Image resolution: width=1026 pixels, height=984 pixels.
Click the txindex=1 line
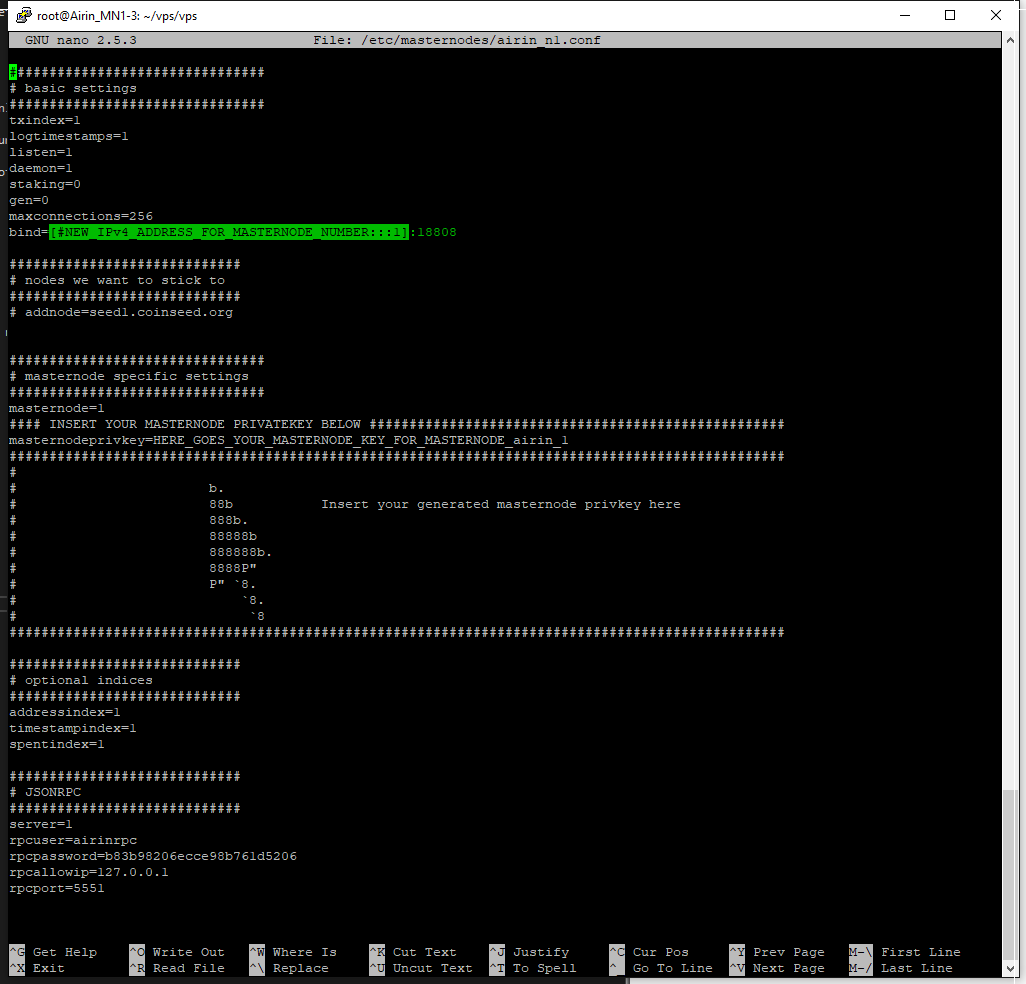44,120
